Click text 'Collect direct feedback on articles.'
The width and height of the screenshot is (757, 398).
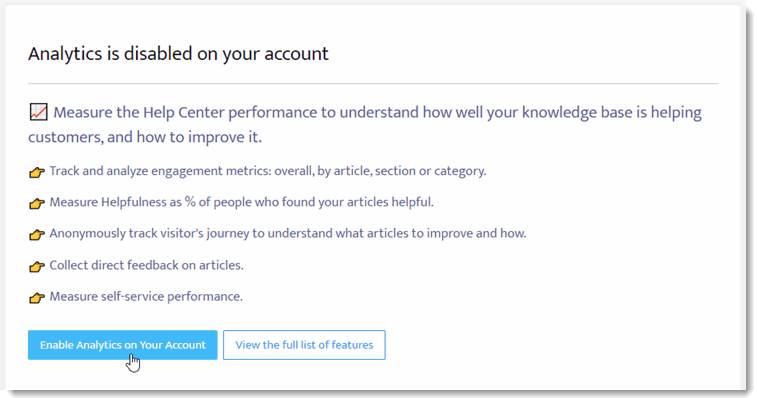146,265
